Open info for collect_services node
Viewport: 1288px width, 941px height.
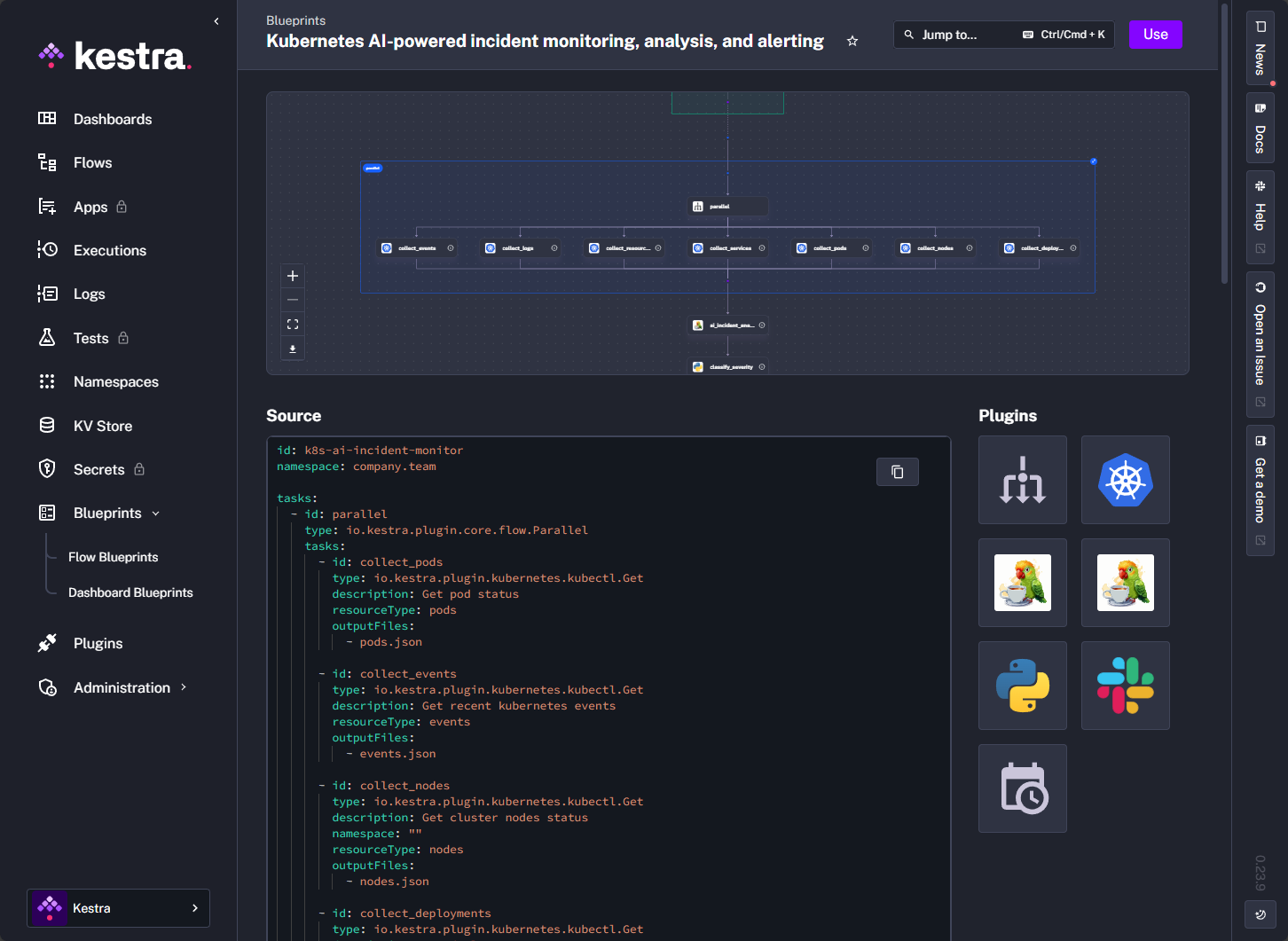762,248
